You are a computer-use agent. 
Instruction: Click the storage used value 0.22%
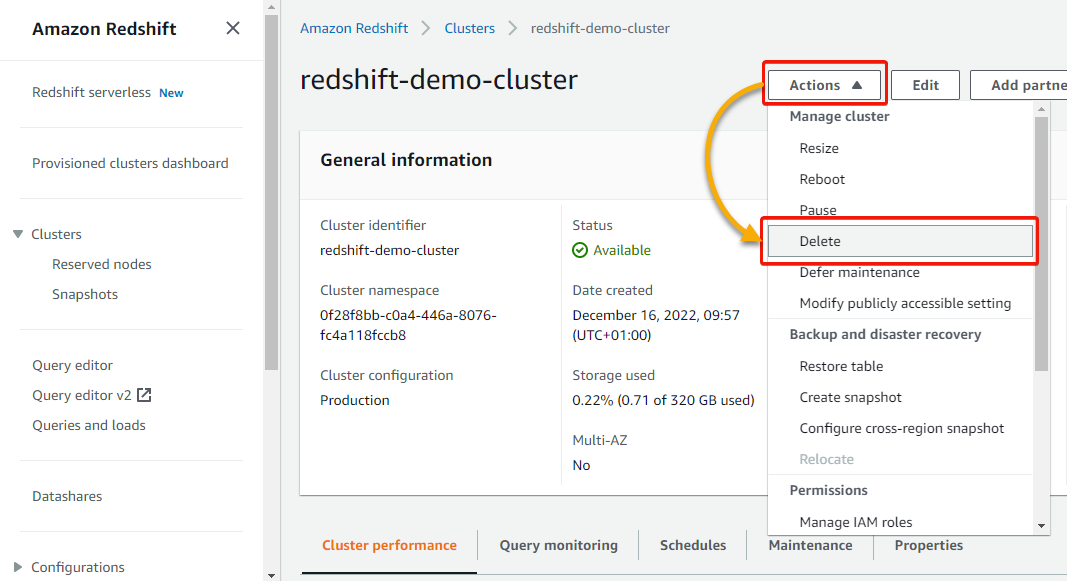pos(663,400)
